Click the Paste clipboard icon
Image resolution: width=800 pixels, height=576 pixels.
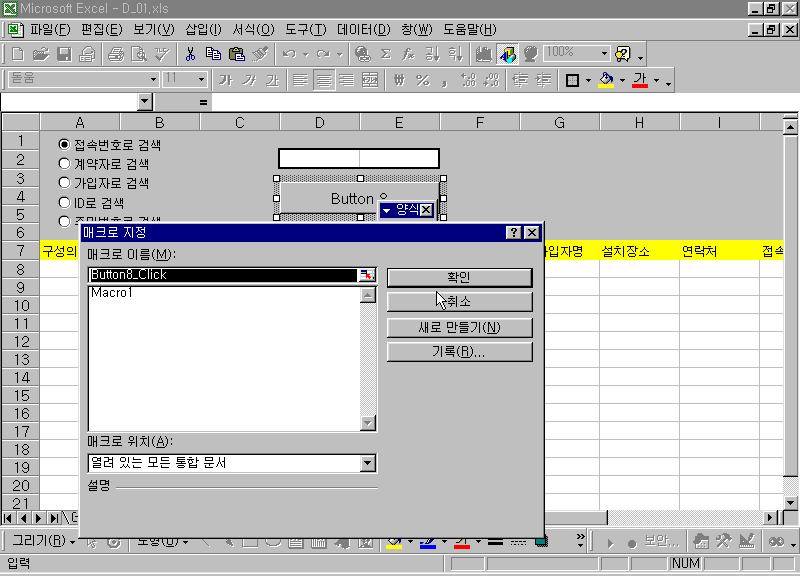[237, 53]
